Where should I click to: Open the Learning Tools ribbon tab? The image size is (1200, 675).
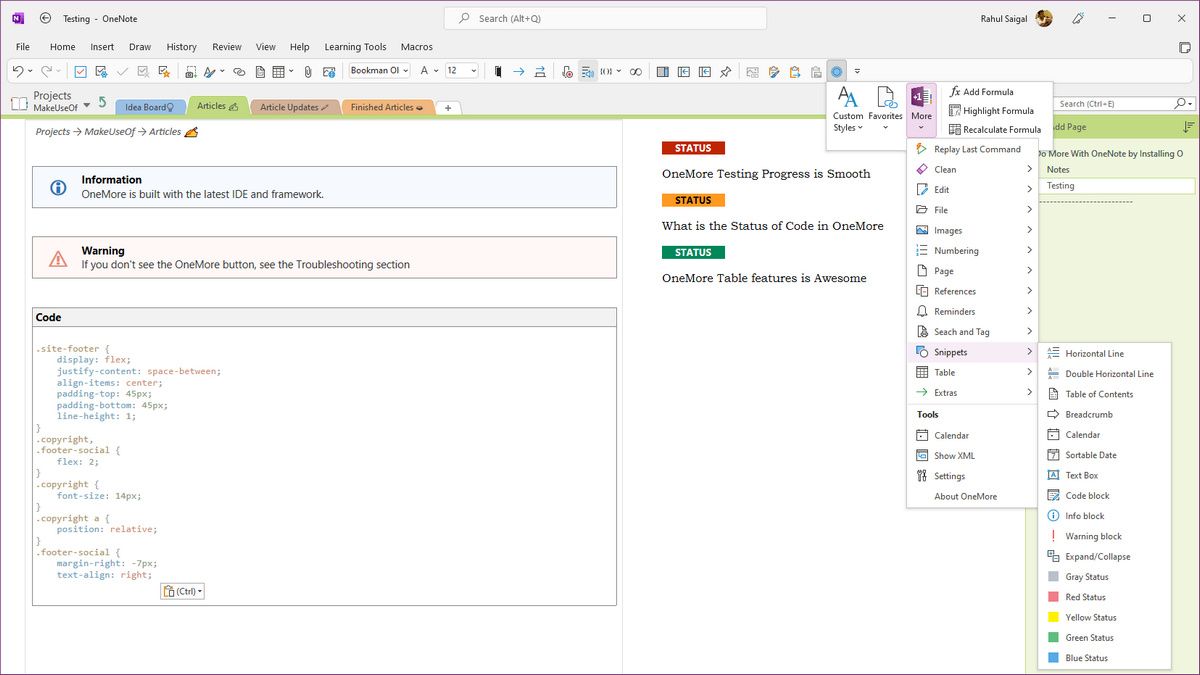click(355, 47)
